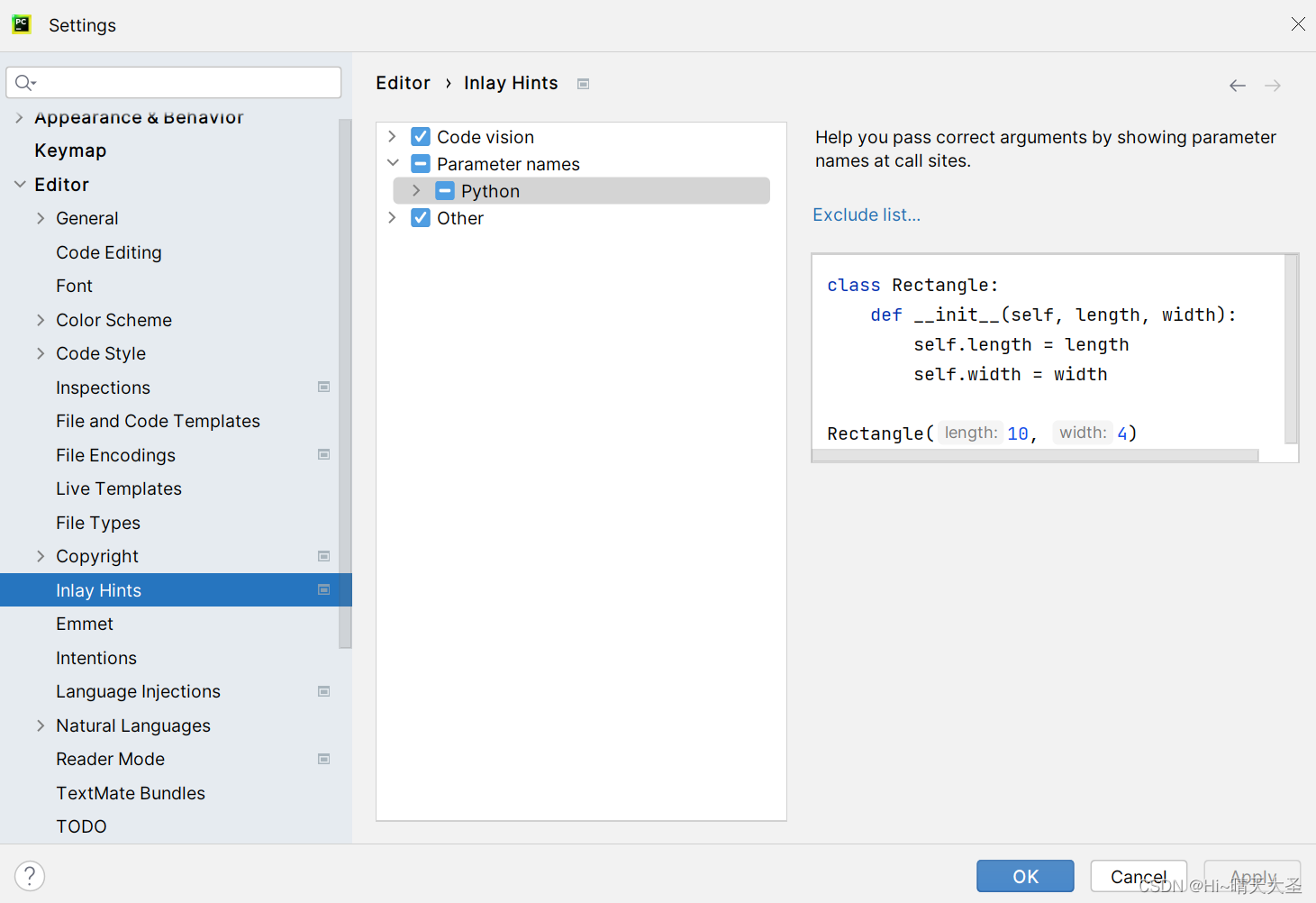Open the Exclude list link
This screenshot has width=1316, height=903.
click(867, 214)
